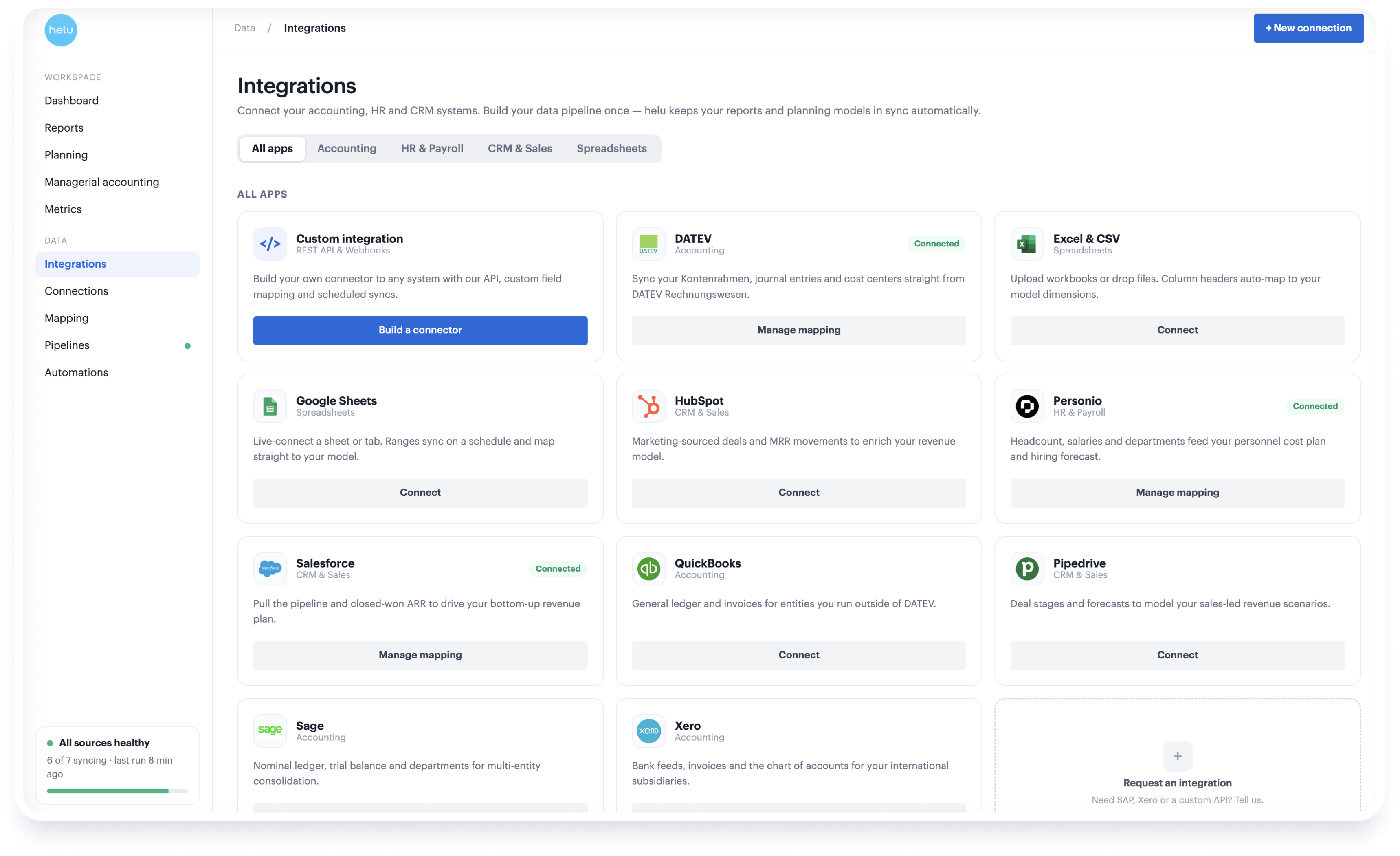
Task: Click Request an integration text
Action: coord(1177,783)
